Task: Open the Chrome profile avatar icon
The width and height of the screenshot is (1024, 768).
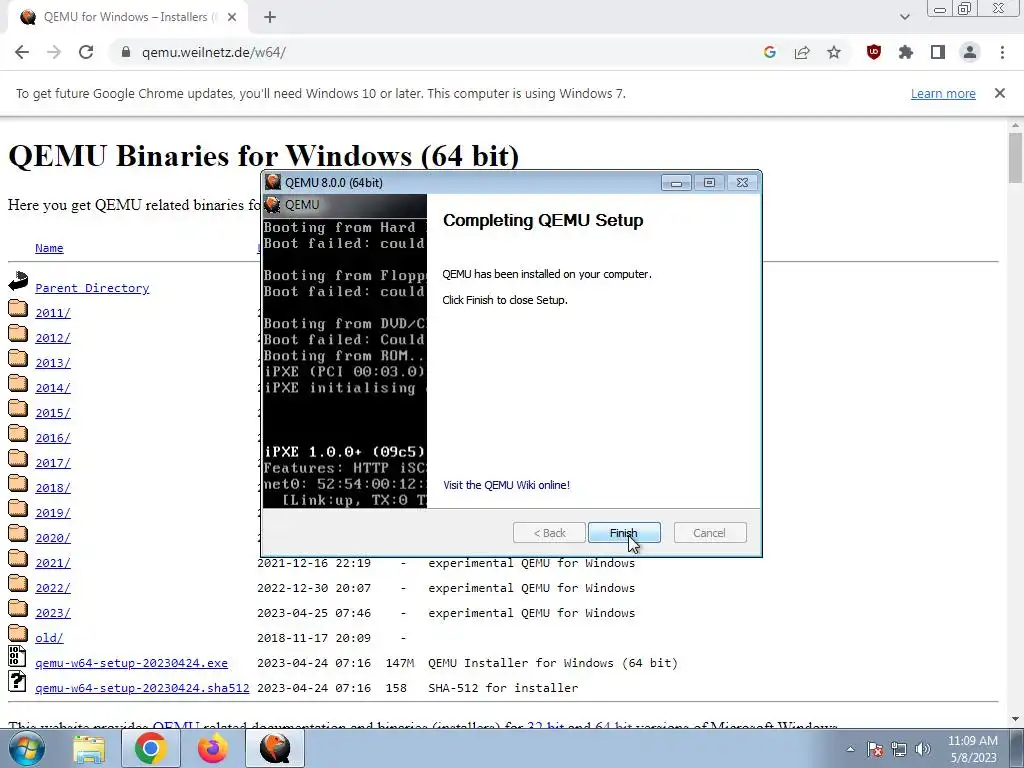Action: coord(970,52)
